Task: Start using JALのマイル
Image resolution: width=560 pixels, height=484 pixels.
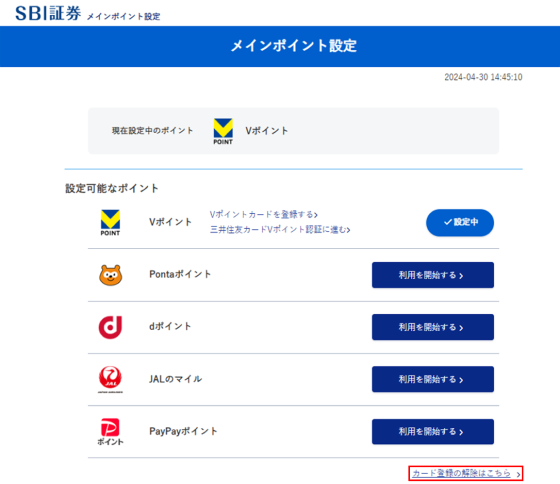Action: pos(433,379)
